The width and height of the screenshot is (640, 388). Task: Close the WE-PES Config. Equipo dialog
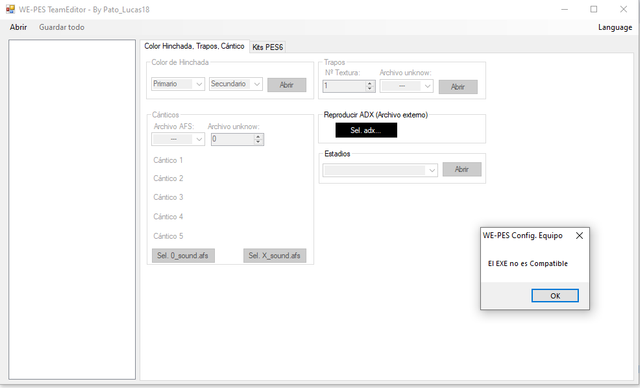[579, 236]
